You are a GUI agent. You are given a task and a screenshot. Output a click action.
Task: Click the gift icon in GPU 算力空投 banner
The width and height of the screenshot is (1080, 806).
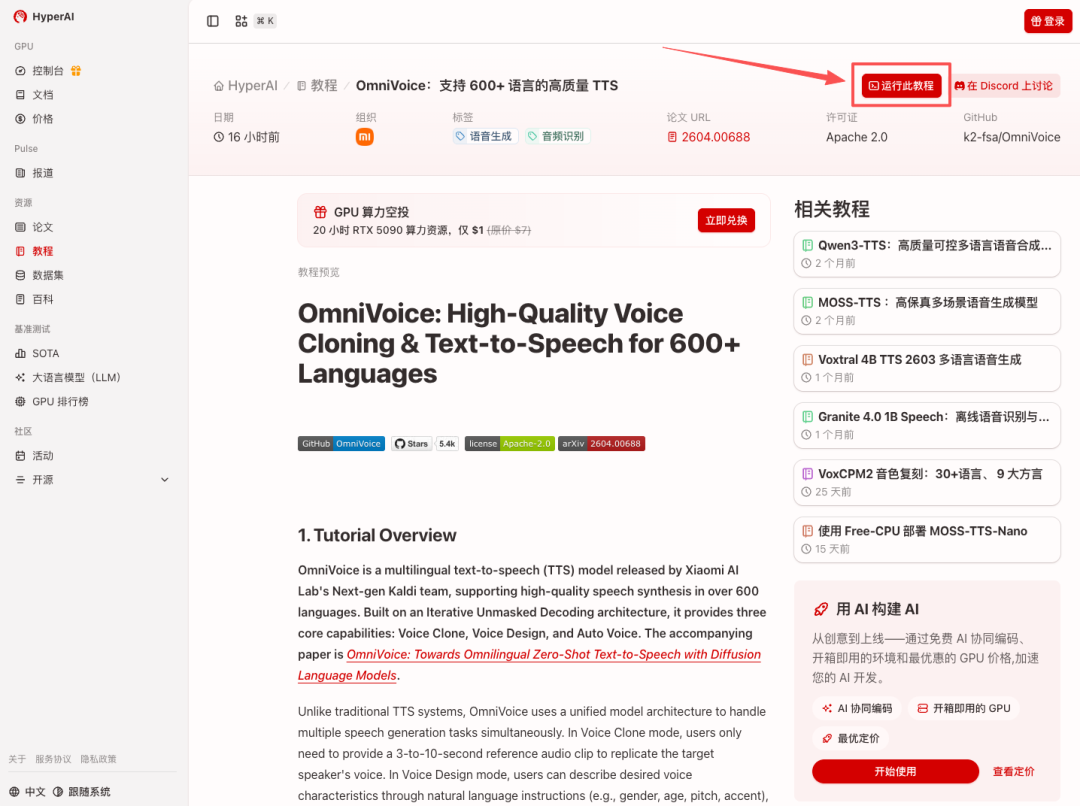coord(320,212)
